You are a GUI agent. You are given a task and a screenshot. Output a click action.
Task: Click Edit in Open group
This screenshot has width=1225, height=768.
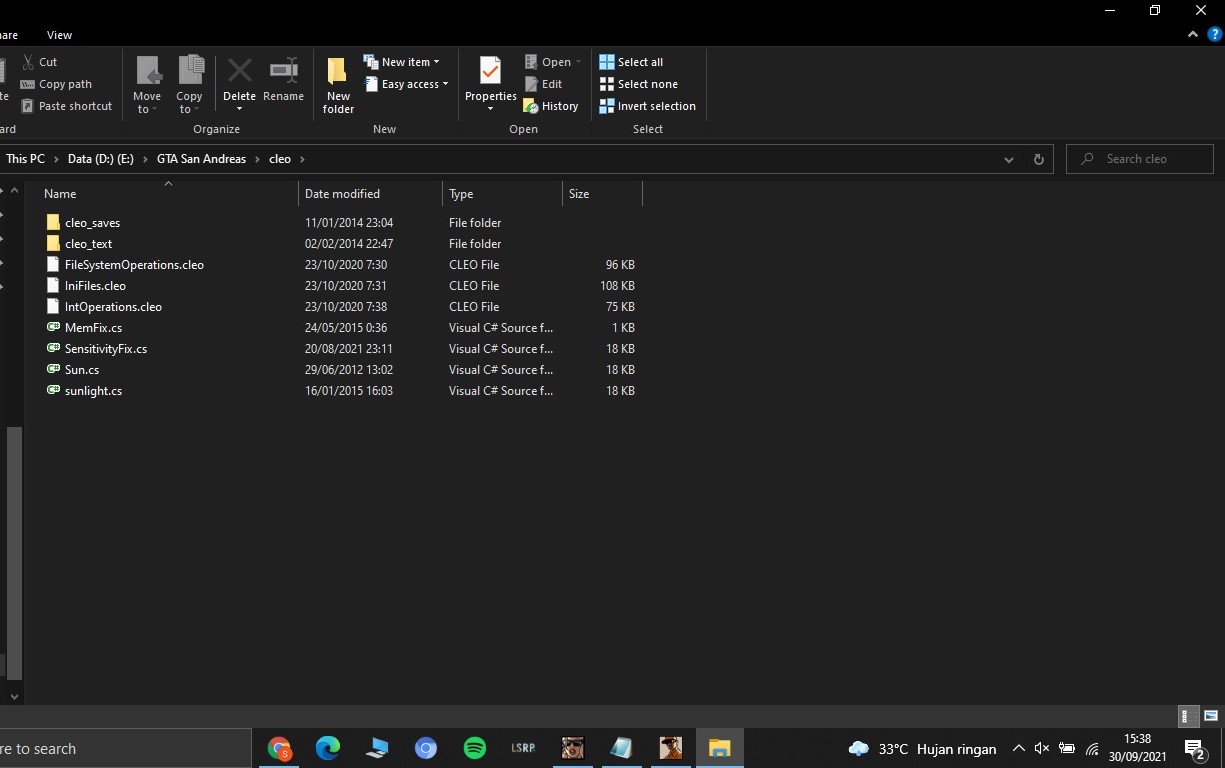tap(543, 84)
